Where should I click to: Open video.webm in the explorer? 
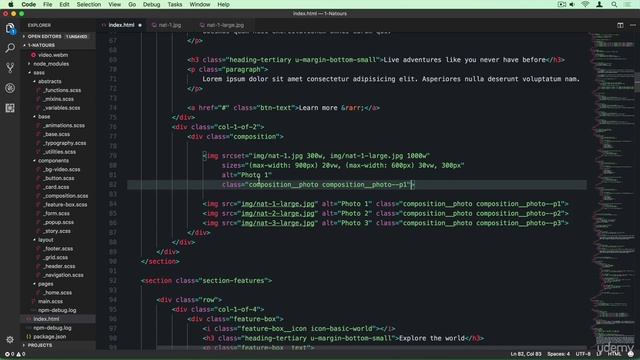(x=53, y=55)
